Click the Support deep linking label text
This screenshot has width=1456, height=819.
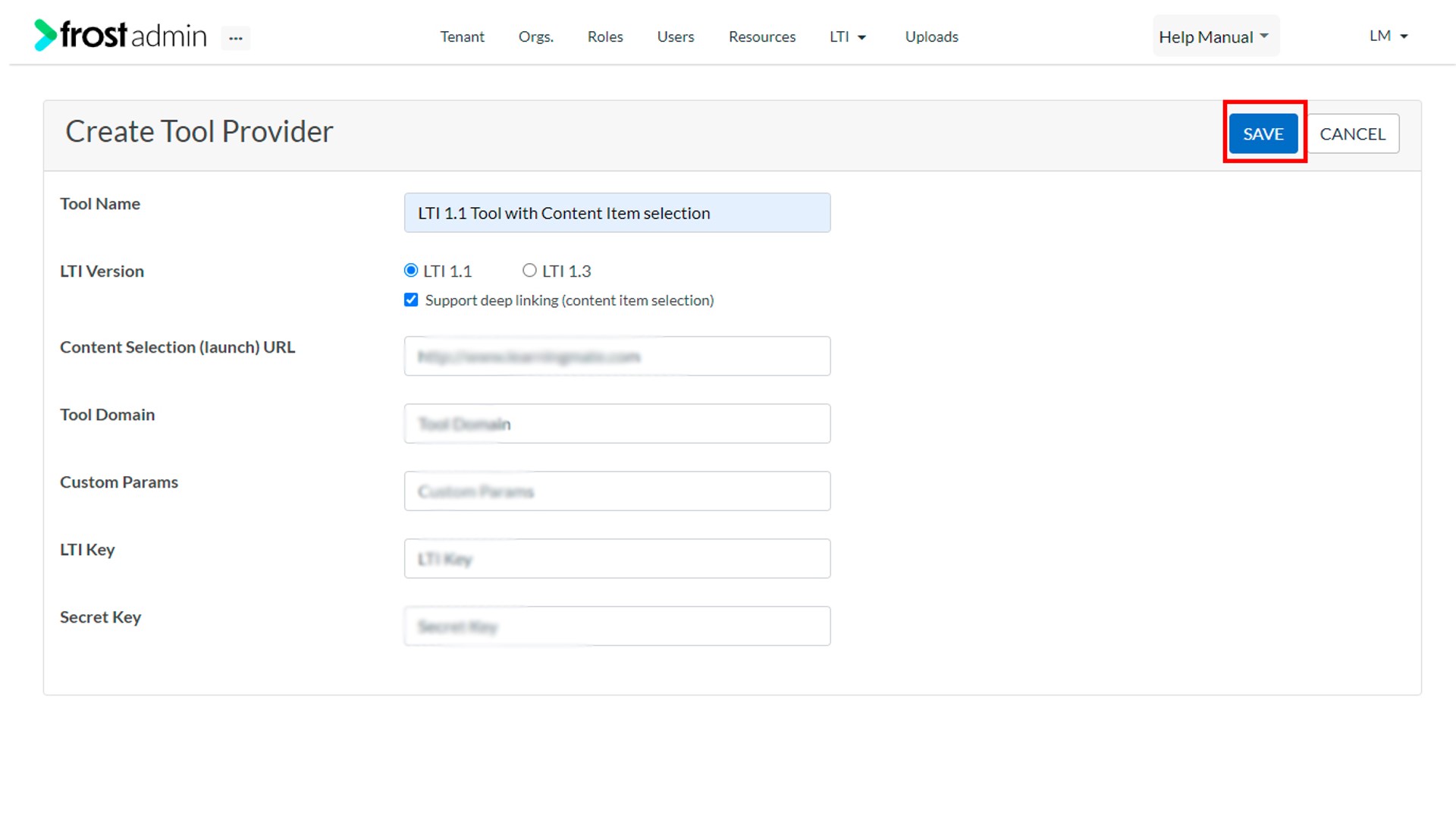coord(570,300)
